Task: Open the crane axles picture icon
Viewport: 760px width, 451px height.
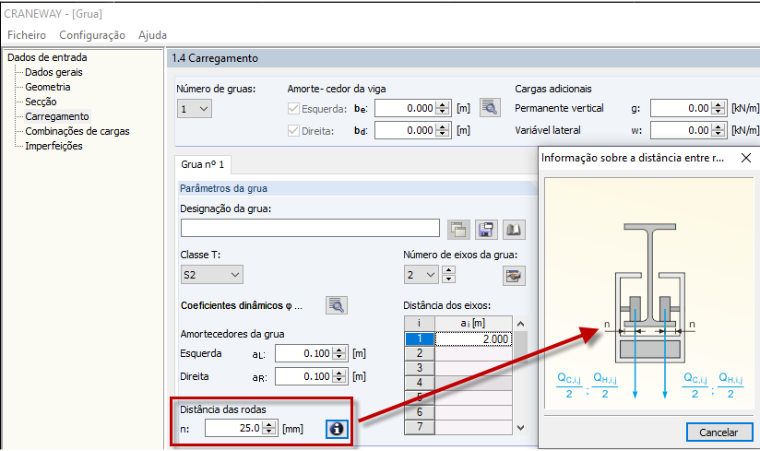Action: coord(514,276)
